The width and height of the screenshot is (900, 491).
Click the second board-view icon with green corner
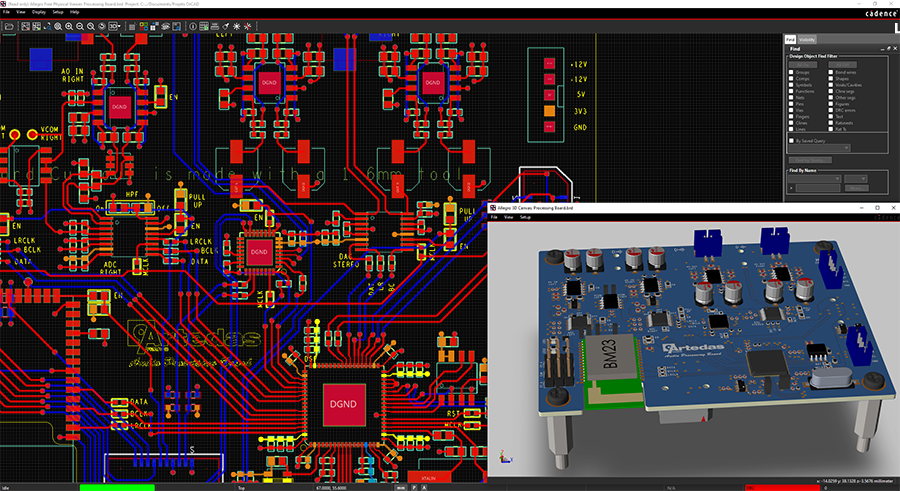click(x=36, y=26)
